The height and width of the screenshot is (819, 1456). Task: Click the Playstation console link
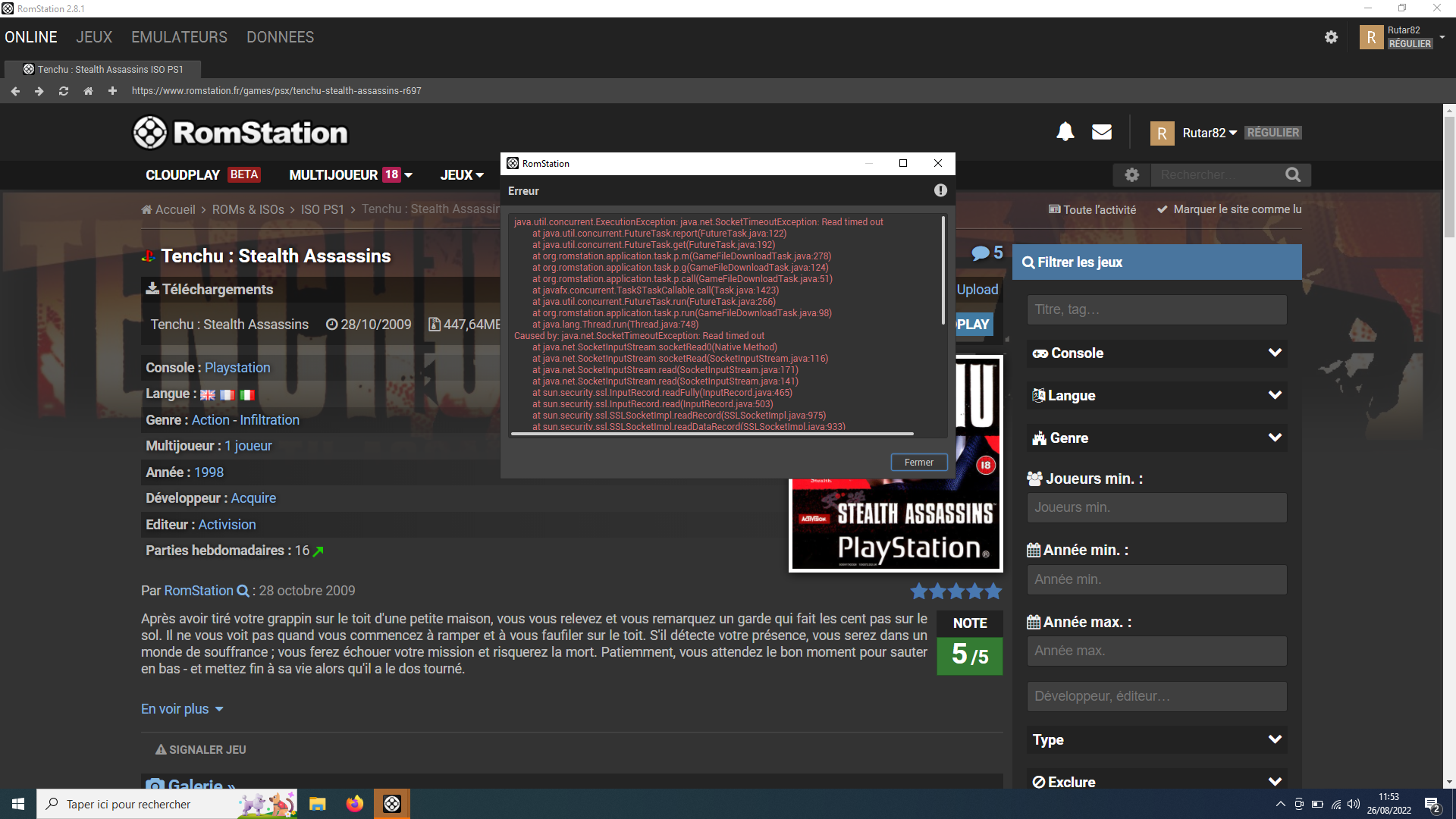[237, 368]
